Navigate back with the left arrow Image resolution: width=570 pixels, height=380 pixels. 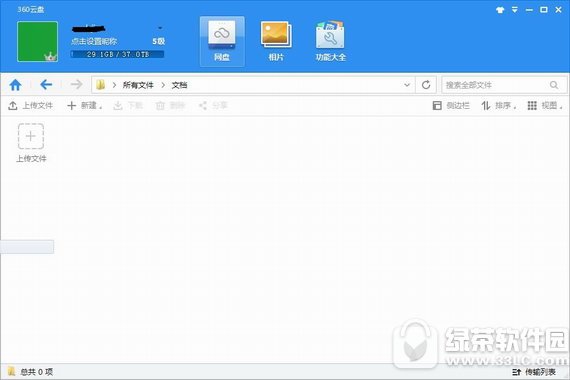point(46,85)
